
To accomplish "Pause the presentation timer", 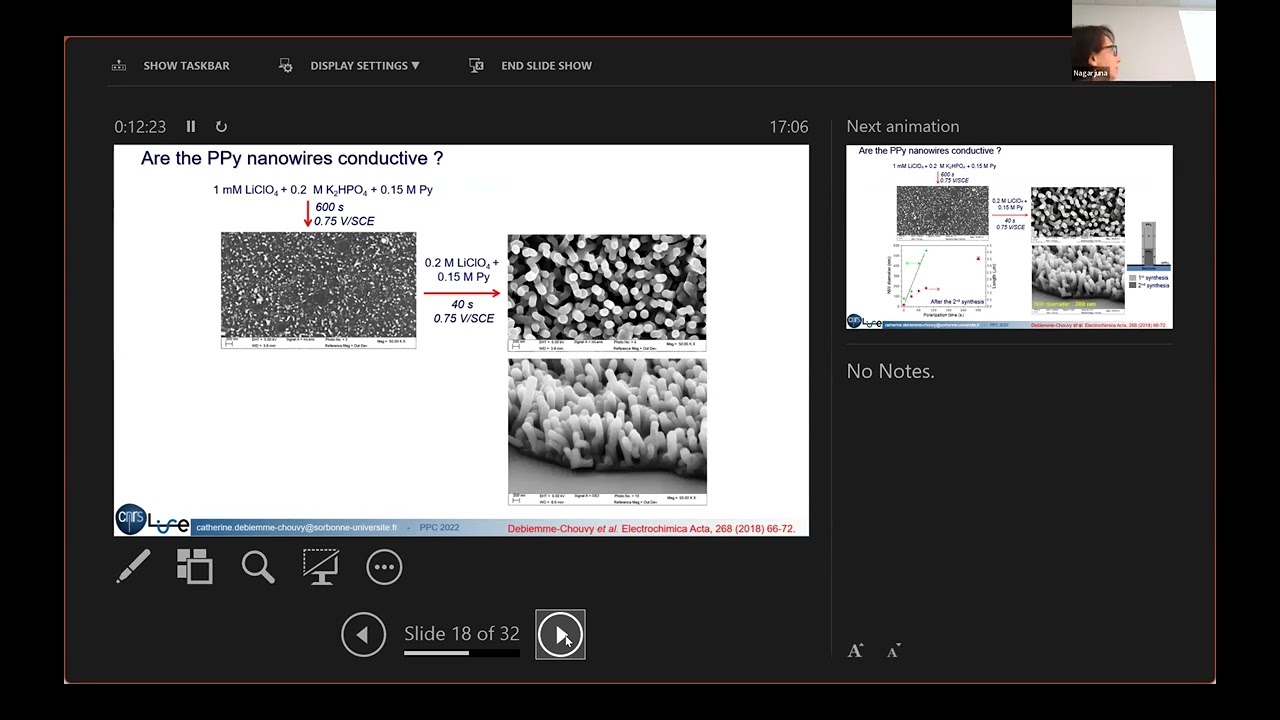I will [x=191, y=126].
